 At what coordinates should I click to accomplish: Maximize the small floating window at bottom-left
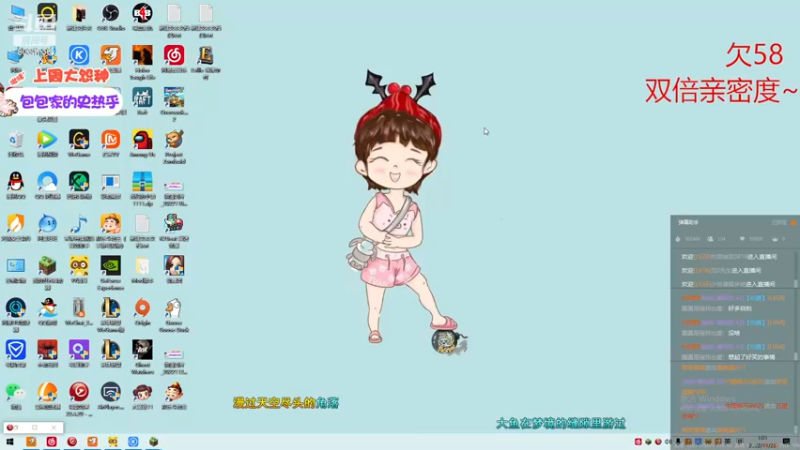pos(35,428)
